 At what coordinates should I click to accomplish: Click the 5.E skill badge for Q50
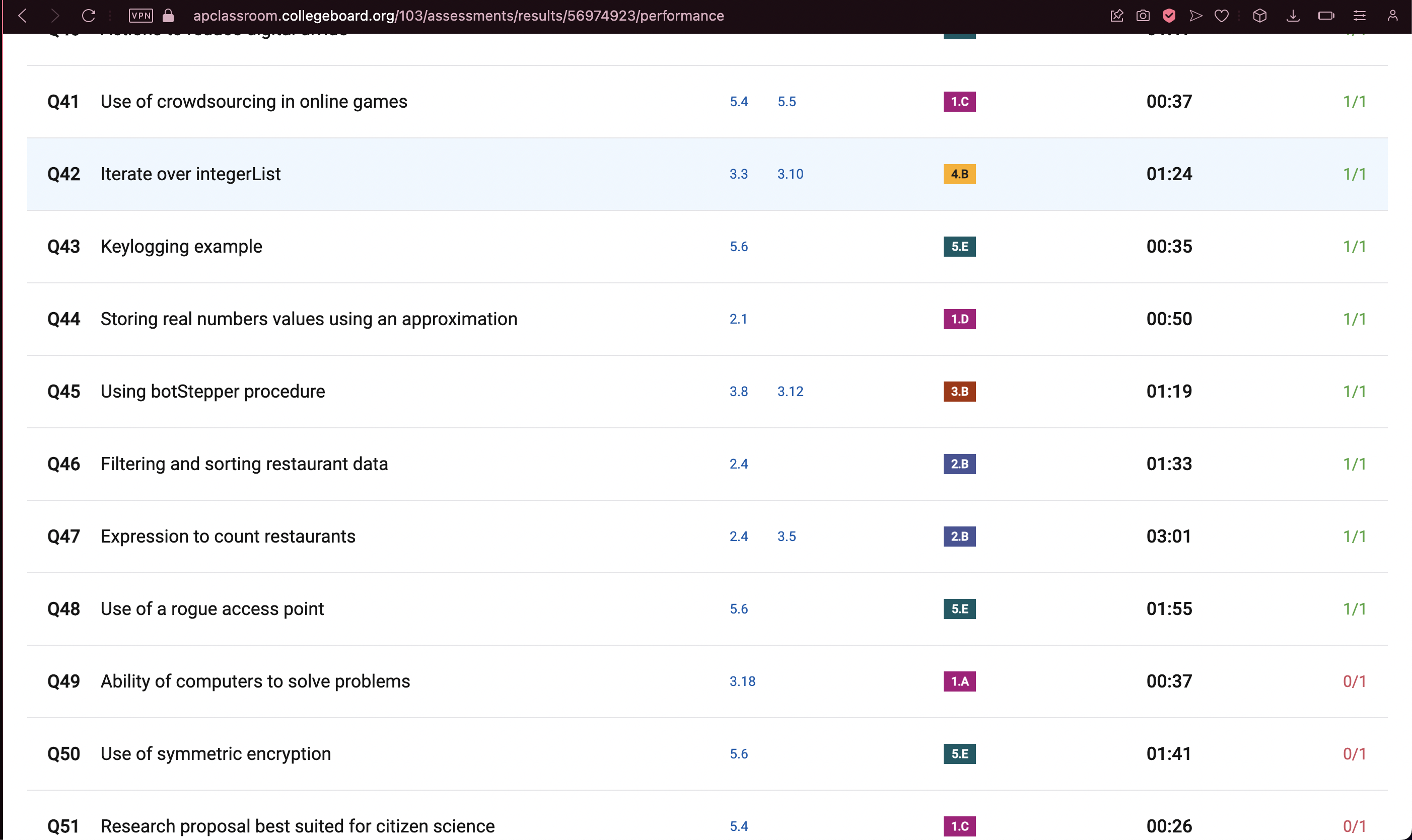960,754
